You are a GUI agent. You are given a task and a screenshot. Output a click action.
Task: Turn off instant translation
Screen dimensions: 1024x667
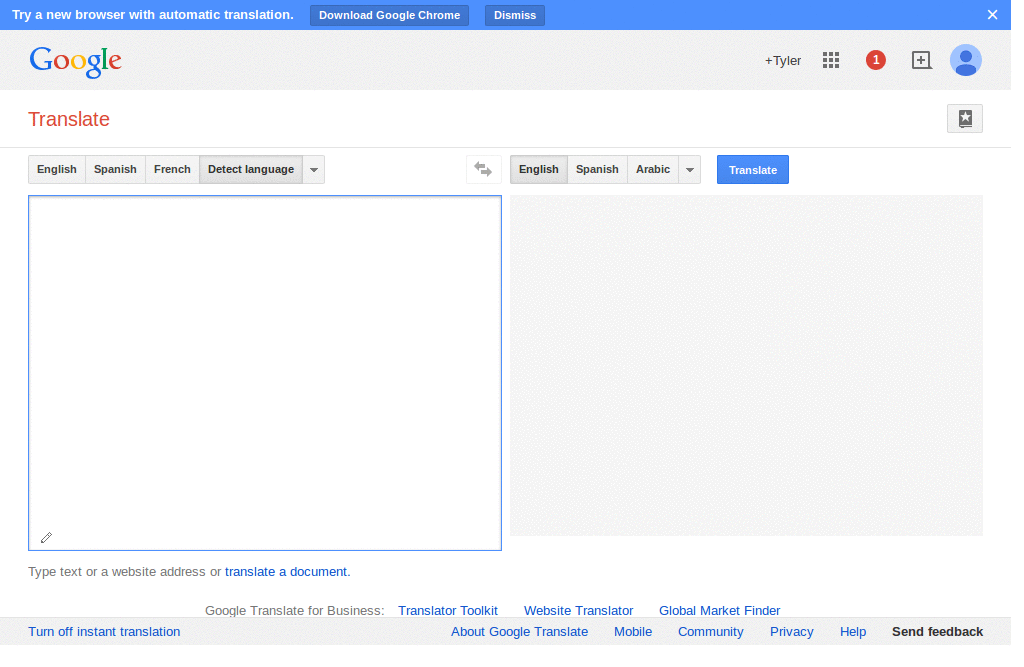pos(104,632)
